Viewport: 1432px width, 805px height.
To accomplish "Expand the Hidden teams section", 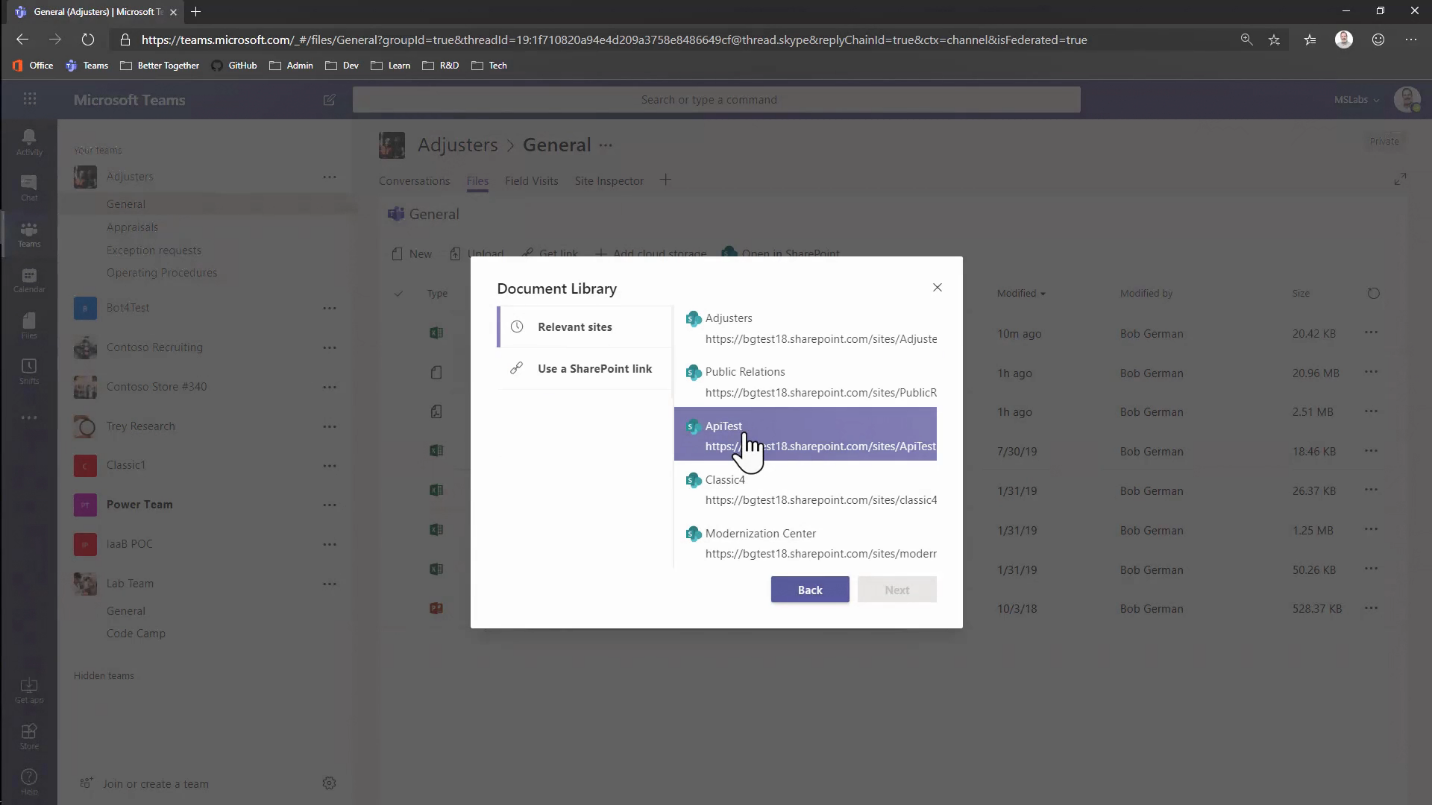I will click(104, 676).
